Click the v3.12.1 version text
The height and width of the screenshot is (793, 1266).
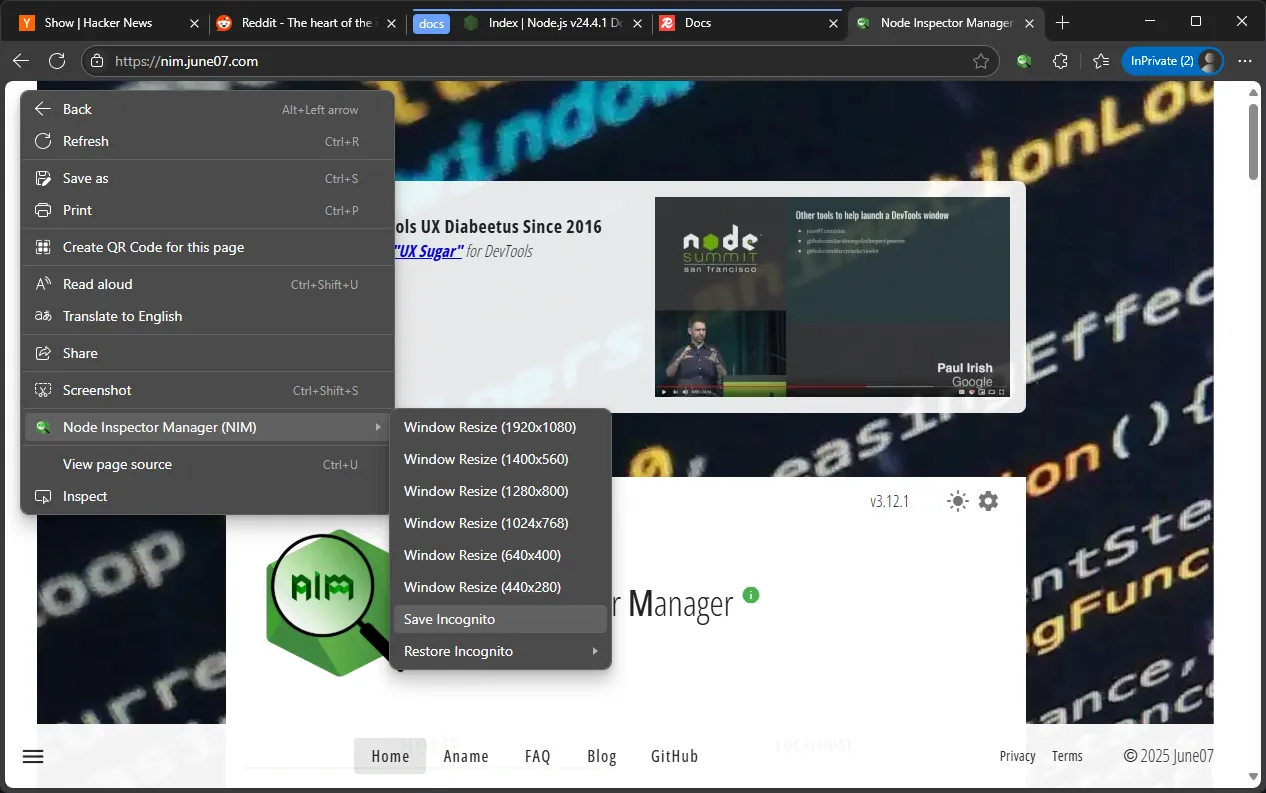pos(890,501)
